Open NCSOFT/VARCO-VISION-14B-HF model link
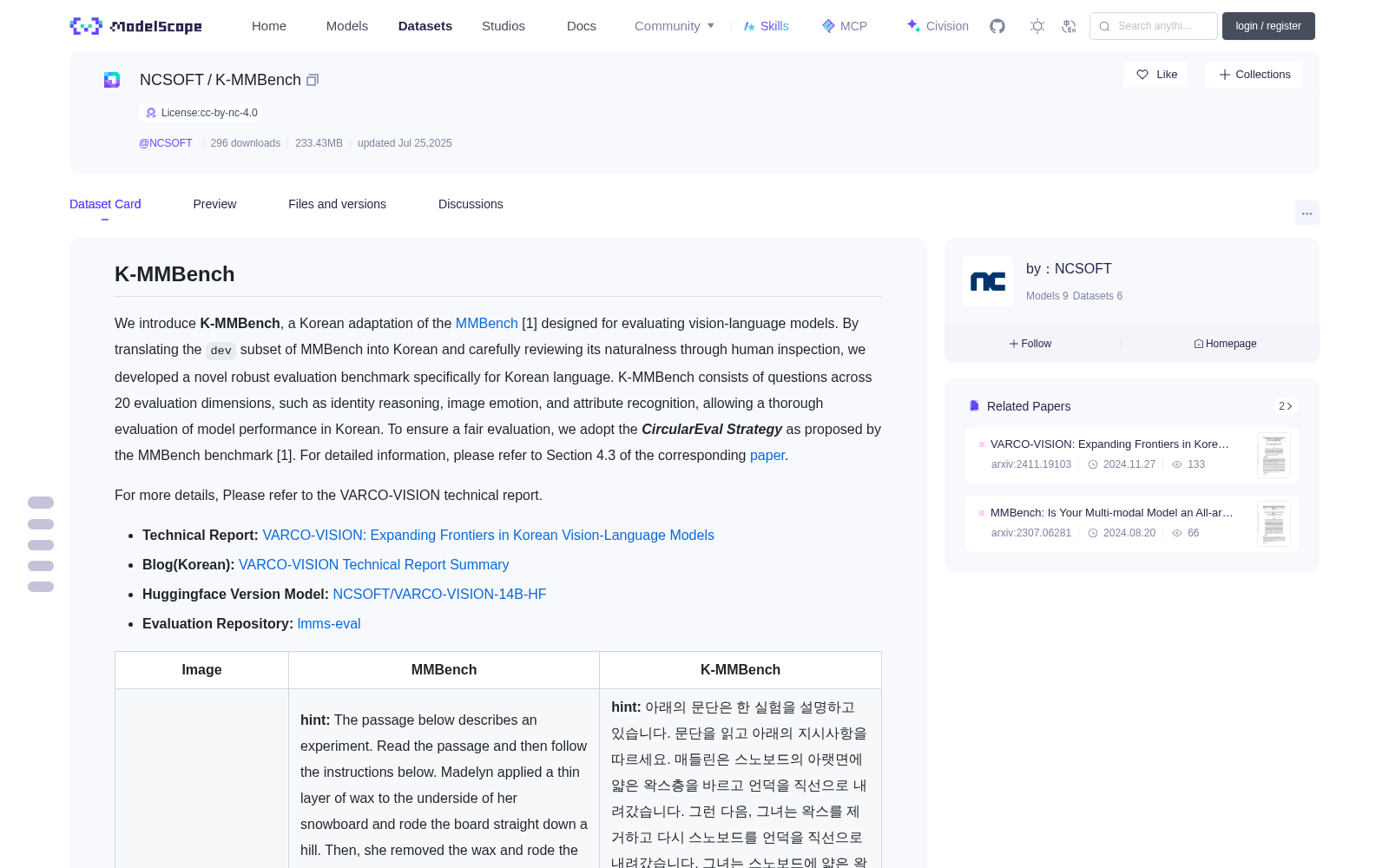This screenshot has height=868, width=1389. pos(439,594)
